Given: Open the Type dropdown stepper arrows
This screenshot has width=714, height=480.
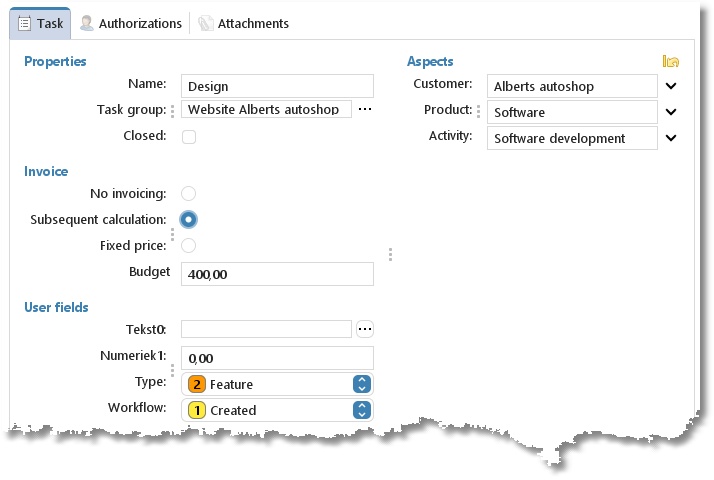Looking at the screenshot, I should (x=362, y=384).
